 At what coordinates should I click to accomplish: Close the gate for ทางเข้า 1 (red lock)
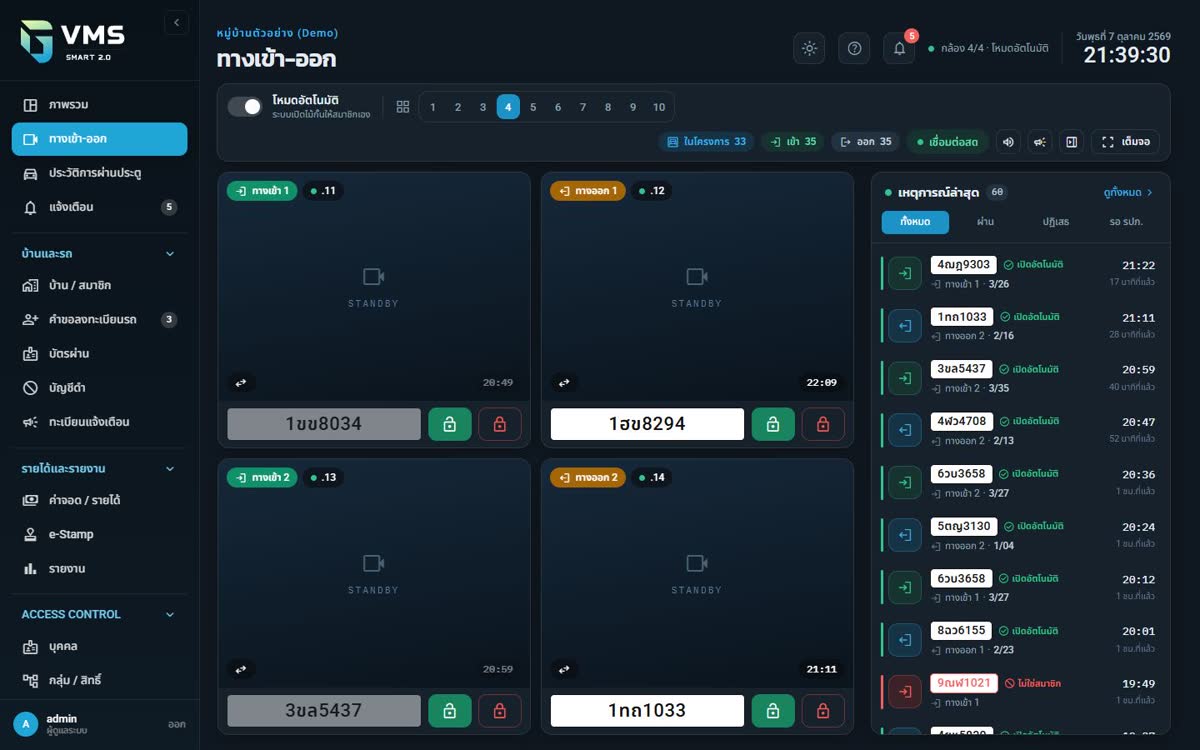pos(500,424)
